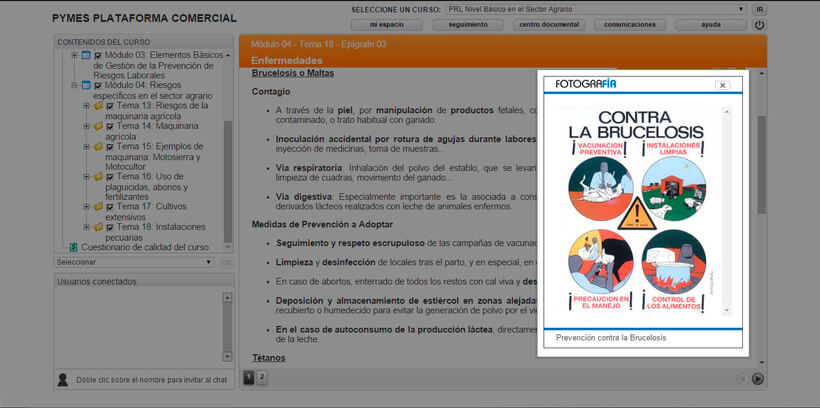Click the Brucelosis o Maltas heading
Viewport: 820px width, 408px height.
click(292, 73)
